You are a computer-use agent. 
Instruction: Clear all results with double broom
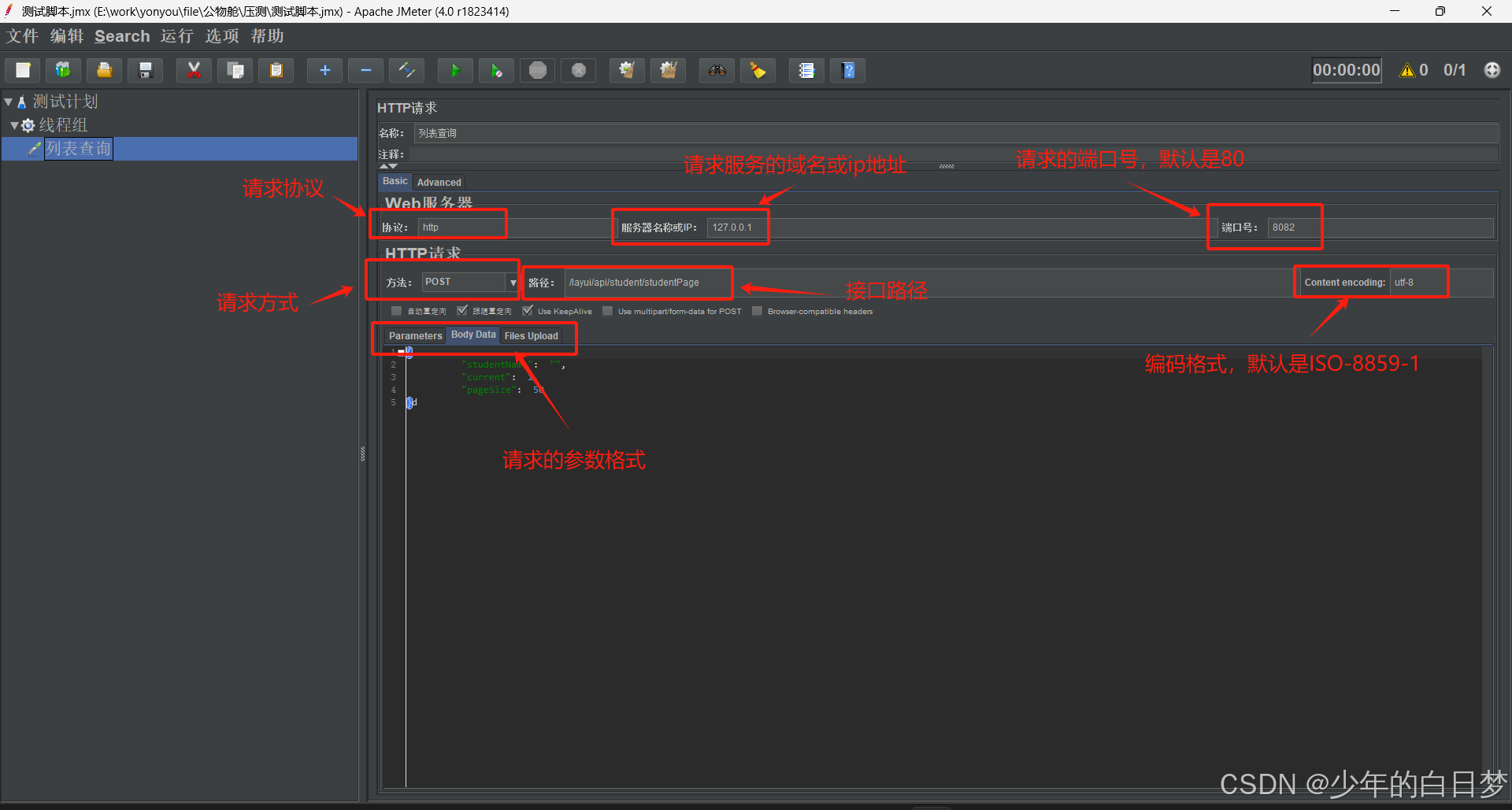pos(669,70)
